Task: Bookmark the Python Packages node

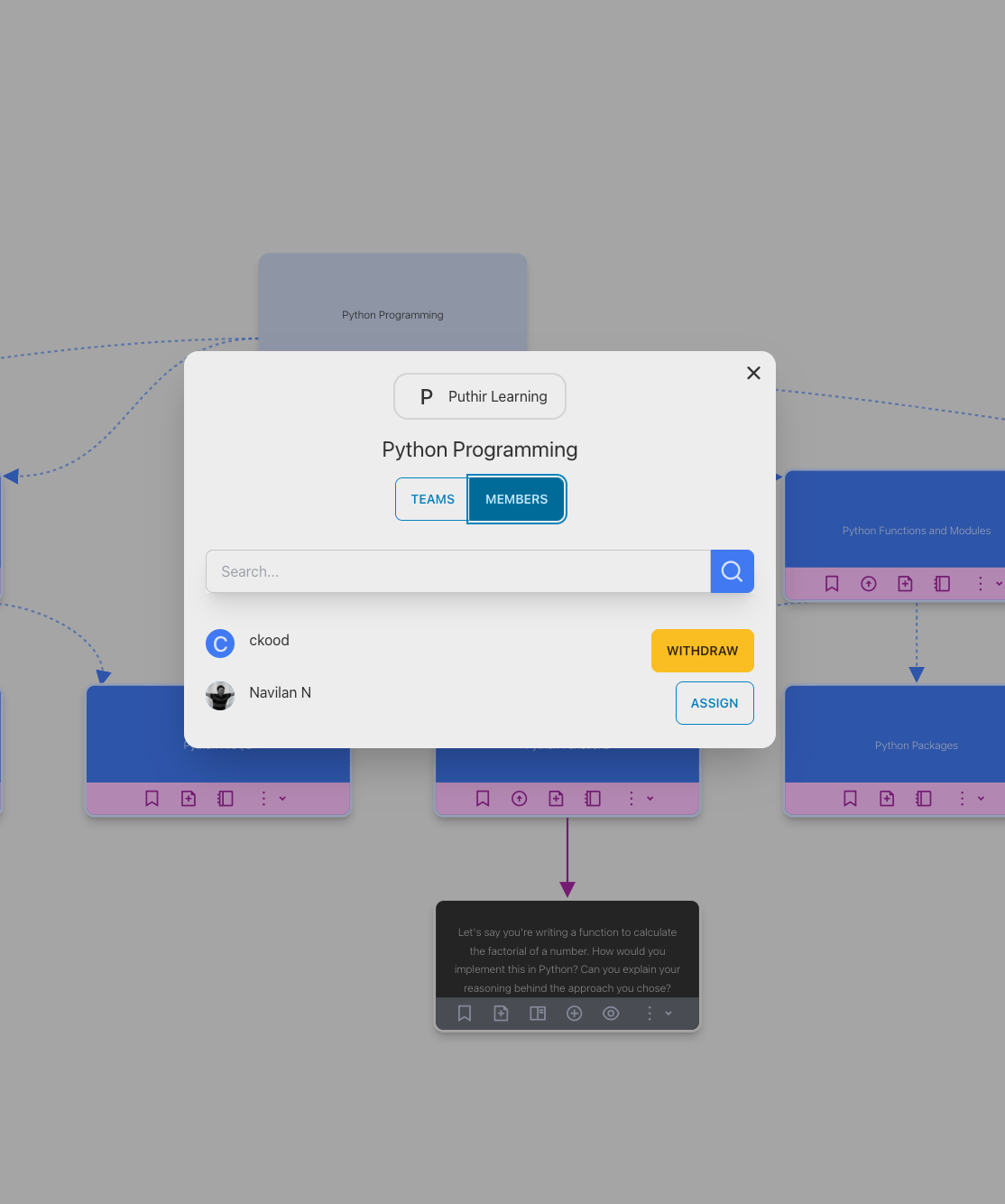Action: click(850, 799)
